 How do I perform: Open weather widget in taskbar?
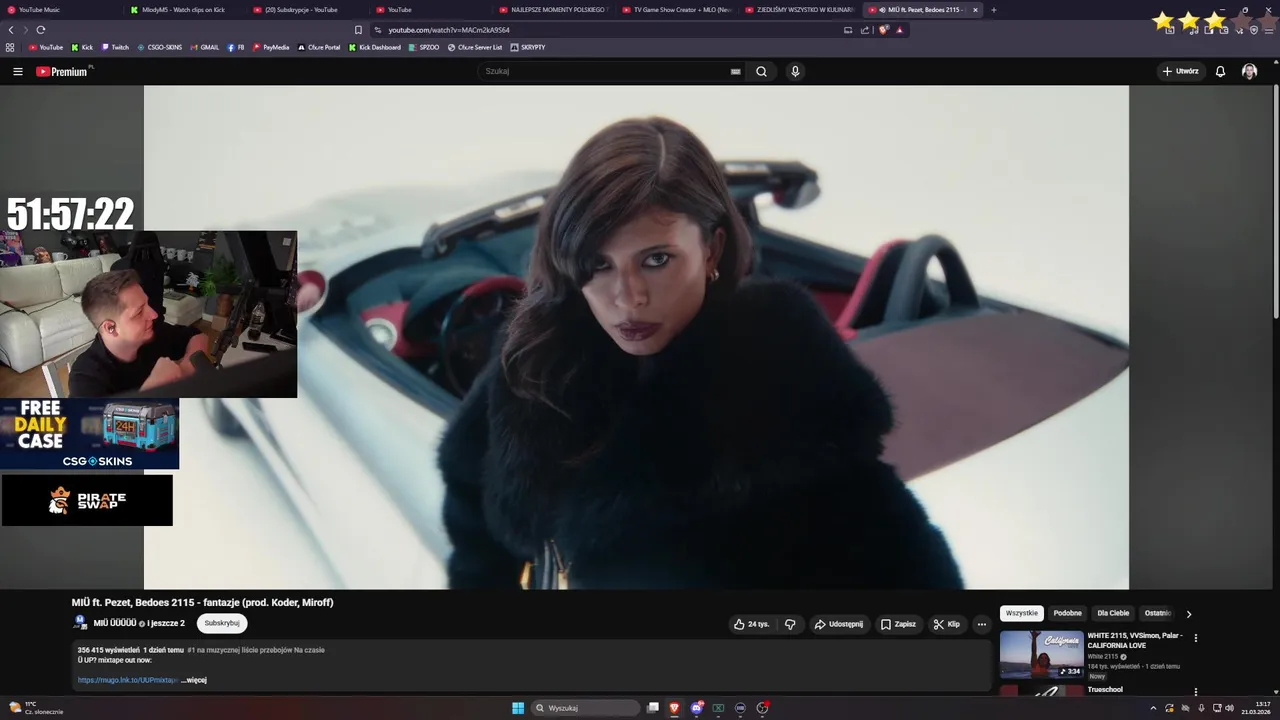click(36, 708)
